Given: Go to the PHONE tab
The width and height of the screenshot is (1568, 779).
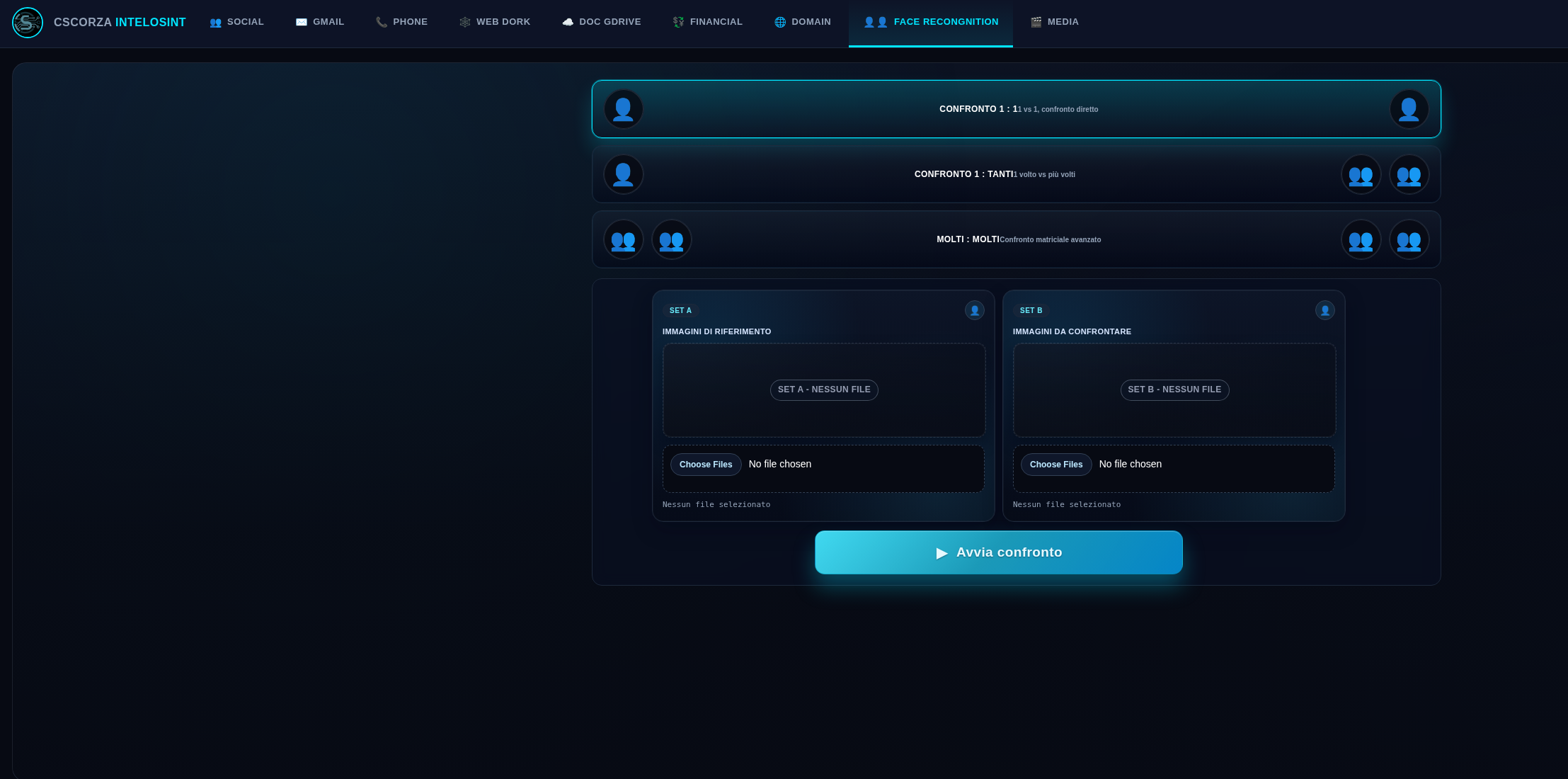Looking at the screenshot, I should coord(401,23).
